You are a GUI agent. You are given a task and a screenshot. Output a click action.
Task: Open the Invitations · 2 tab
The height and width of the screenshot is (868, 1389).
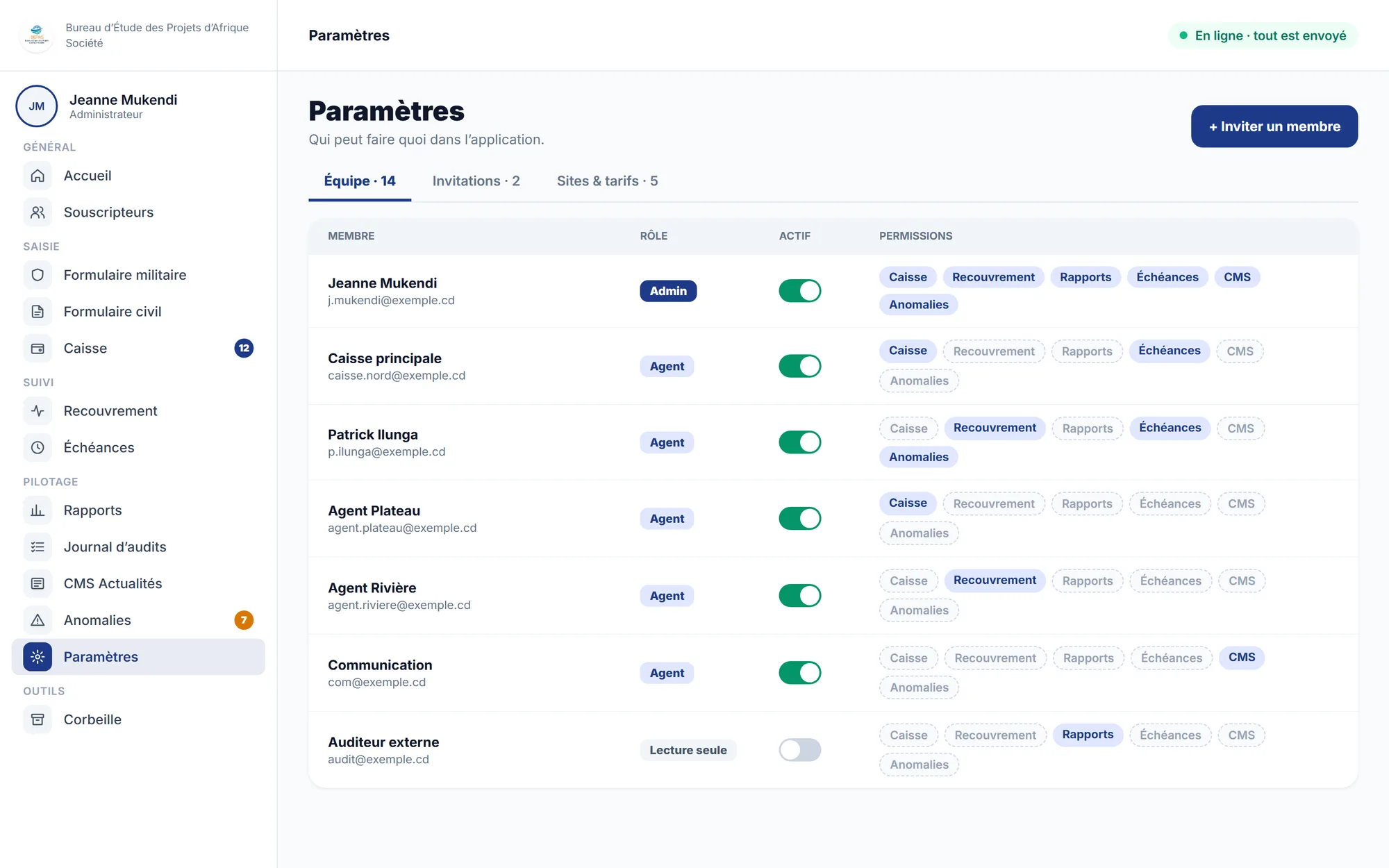[476, 181]
